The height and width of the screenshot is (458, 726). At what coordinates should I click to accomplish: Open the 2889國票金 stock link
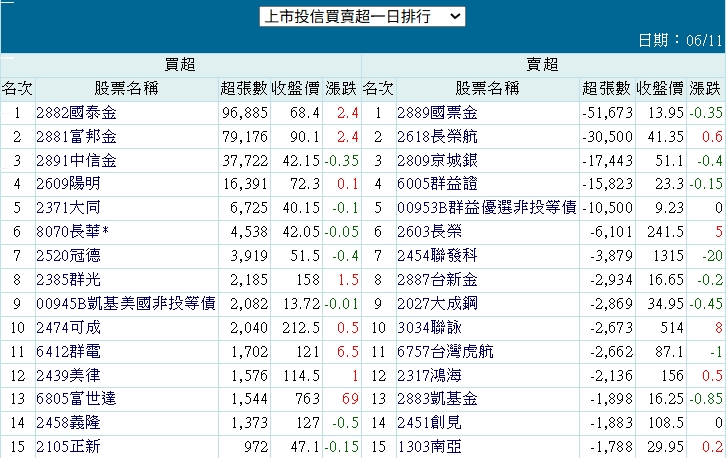coord(437,113)
